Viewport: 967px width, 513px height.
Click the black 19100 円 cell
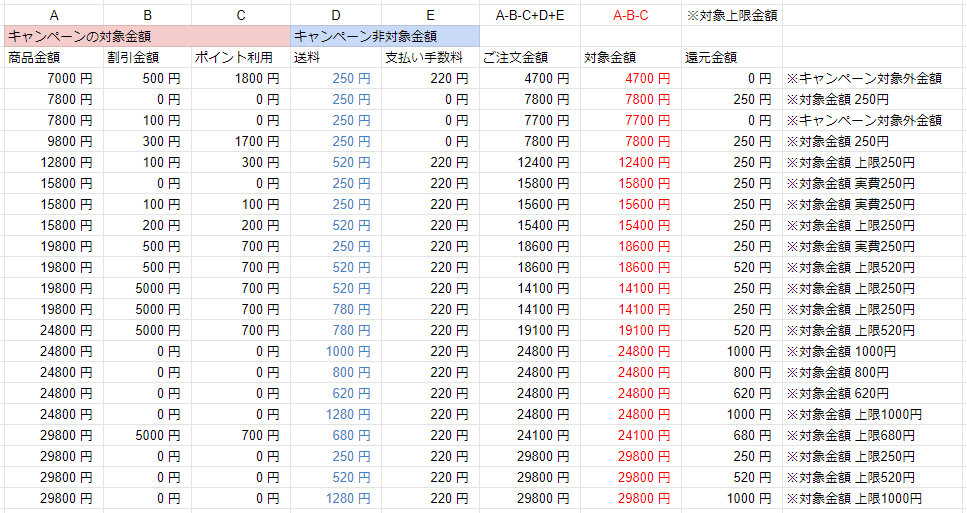coord(530,330)
